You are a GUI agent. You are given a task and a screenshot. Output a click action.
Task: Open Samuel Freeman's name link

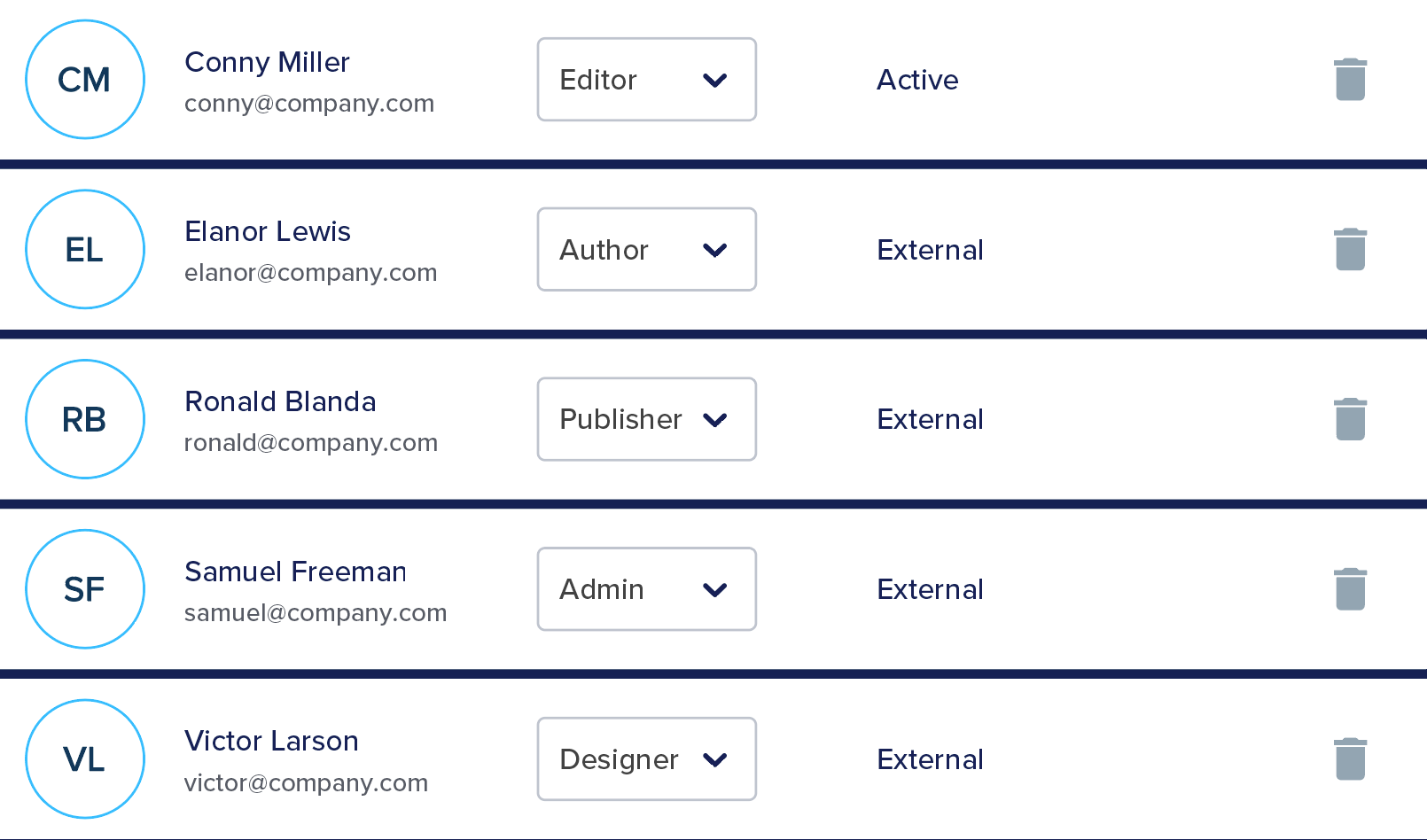click(295, 572)
